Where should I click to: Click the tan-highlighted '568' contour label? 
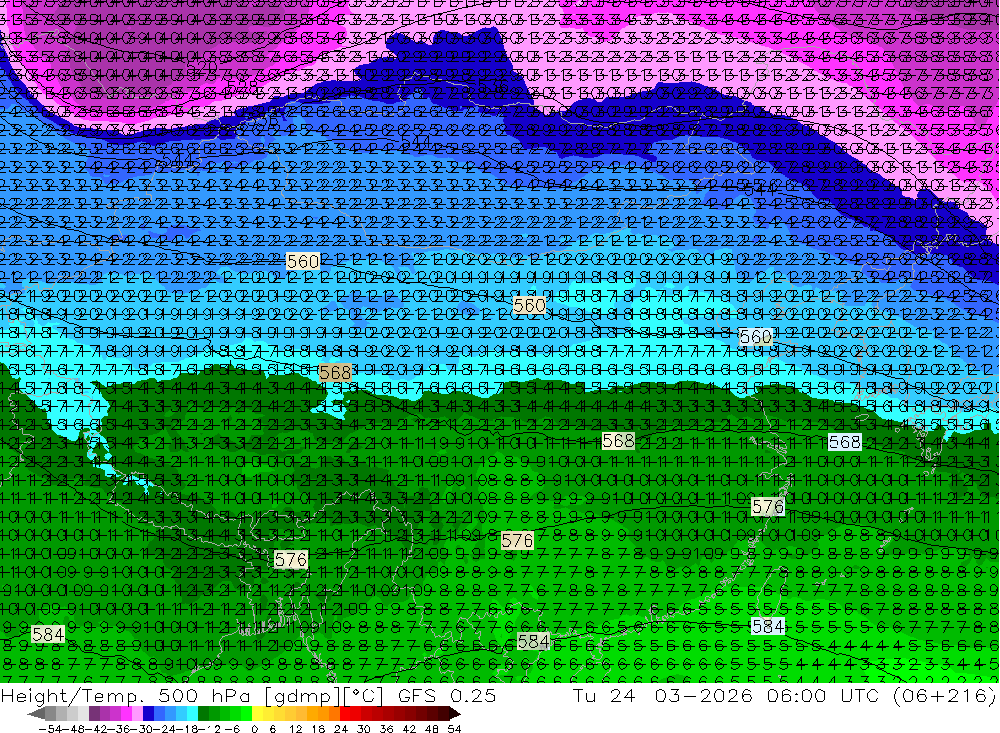(335, 373)
